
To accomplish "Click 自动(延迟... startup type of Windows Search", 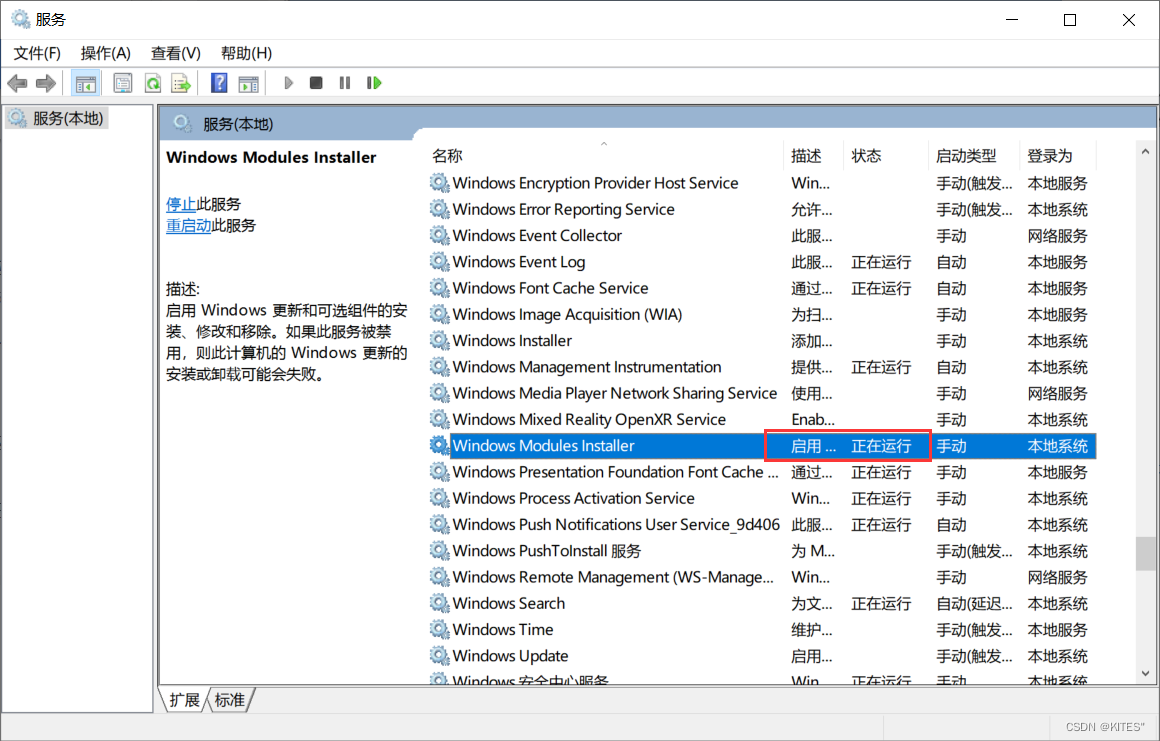I will click(974, 603).
